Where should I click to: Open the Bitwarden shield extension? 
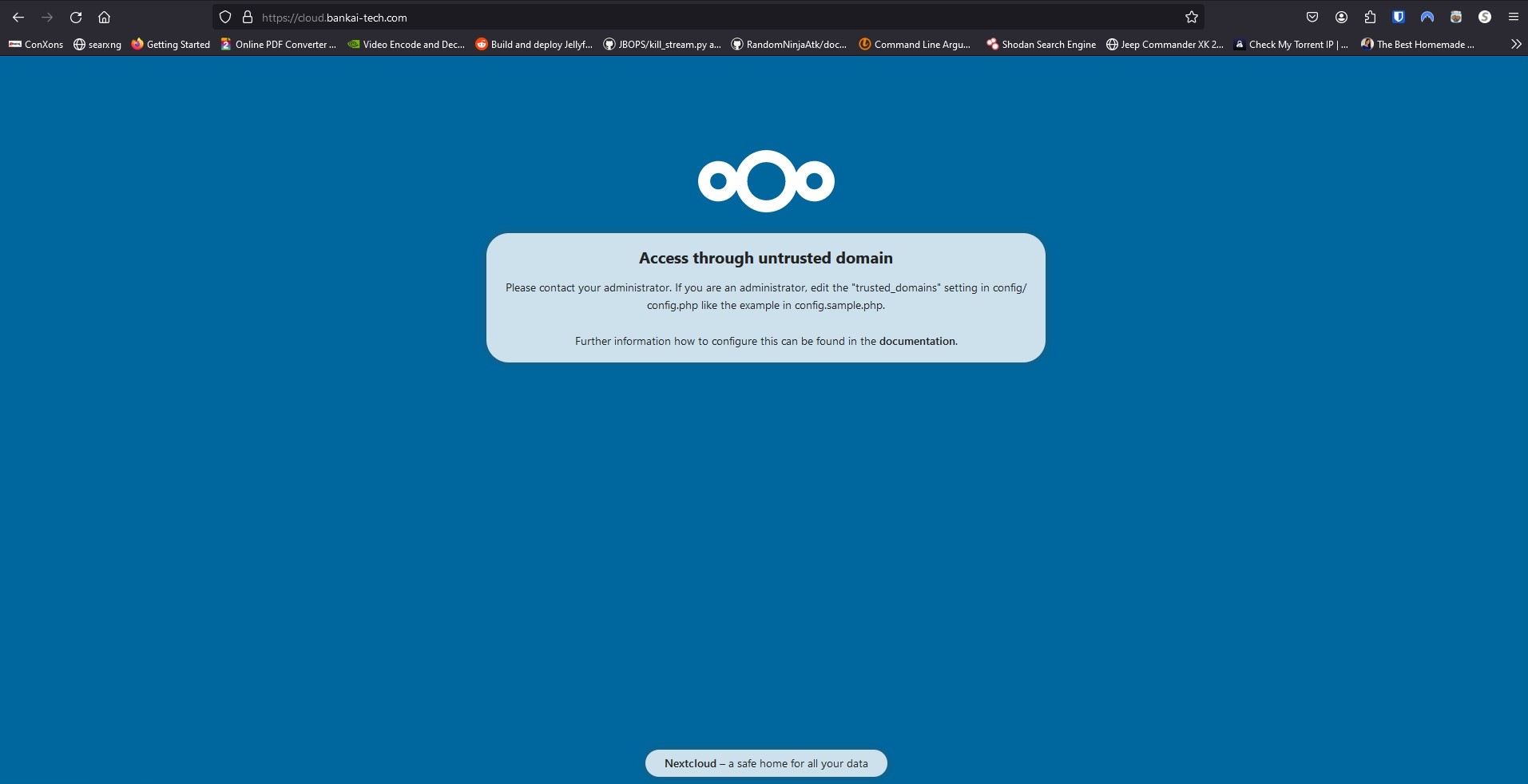coord(1399,17)
